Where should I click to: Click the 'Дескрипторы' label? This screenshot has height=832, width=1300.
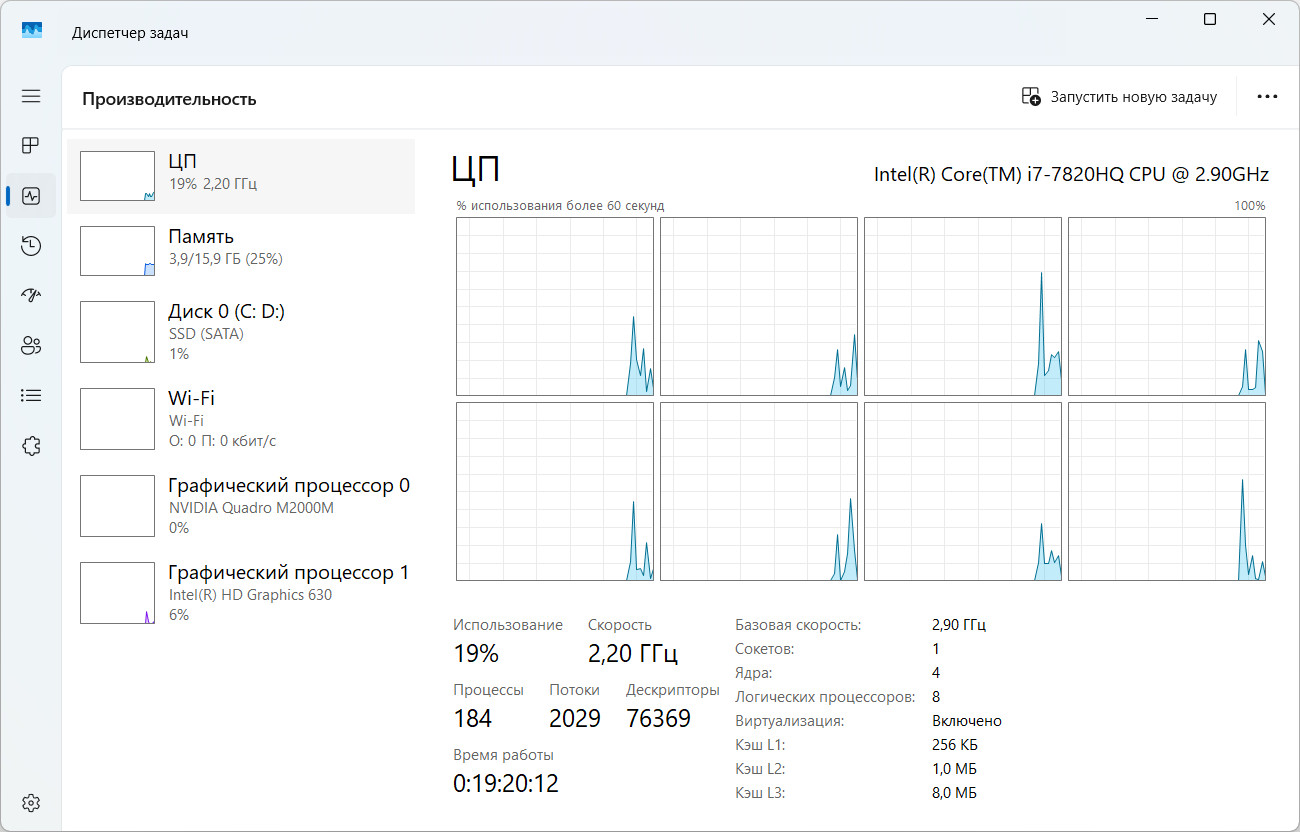coord(673,690)
